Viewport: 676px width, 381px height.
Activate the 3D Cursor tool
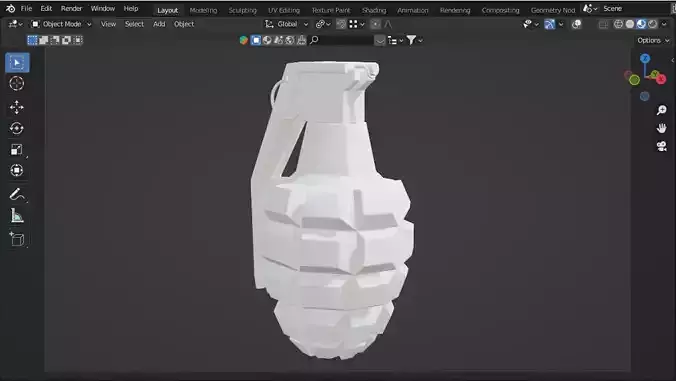pos(17,84)
